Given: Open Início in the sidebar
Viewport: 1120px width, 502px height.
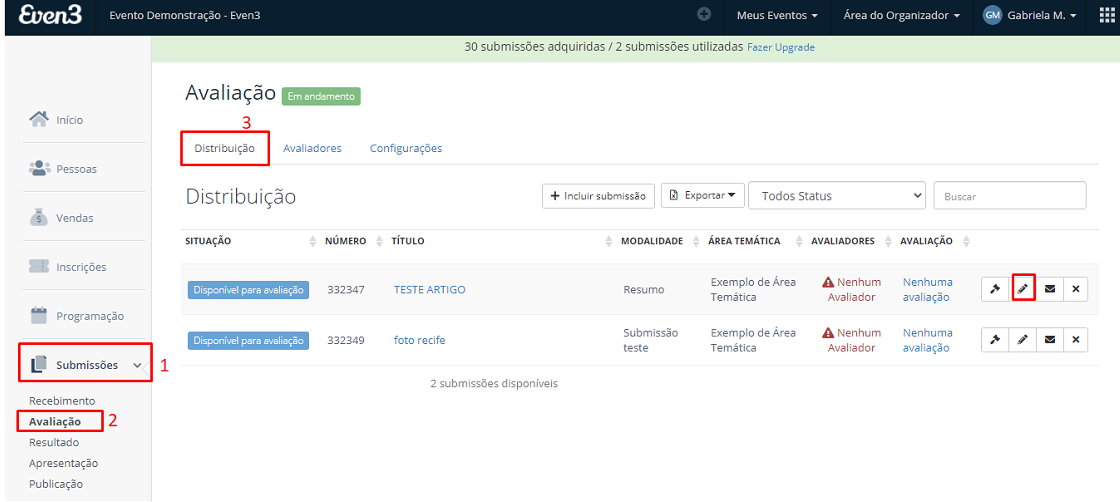Looking at the screenshot, I should (x=56, y=120).
